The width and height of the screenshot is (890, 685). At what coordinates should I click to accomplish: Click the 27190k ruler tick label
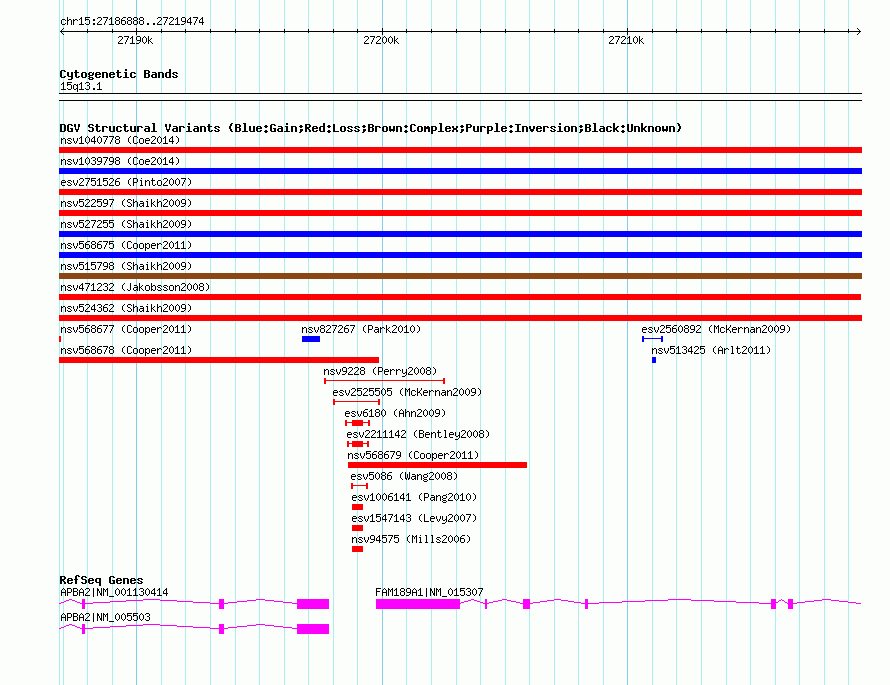pyautogui.click(x=135, y=40)
